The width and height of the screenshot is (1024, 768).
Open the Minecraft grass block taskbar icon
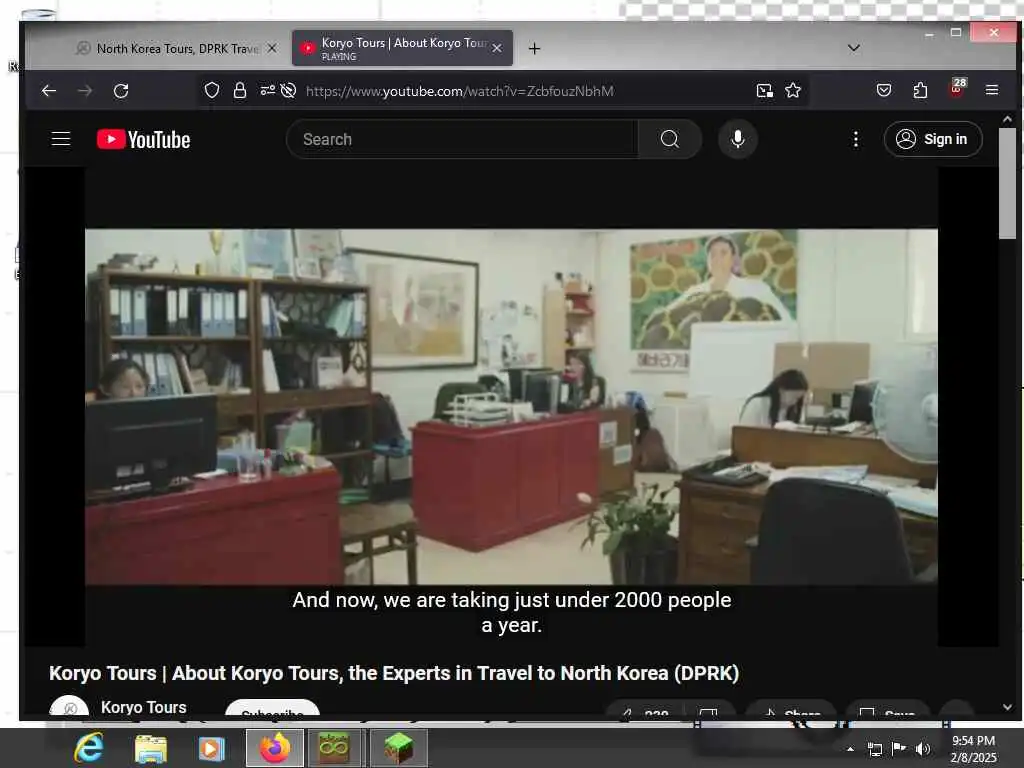click(x=398, y=748)
